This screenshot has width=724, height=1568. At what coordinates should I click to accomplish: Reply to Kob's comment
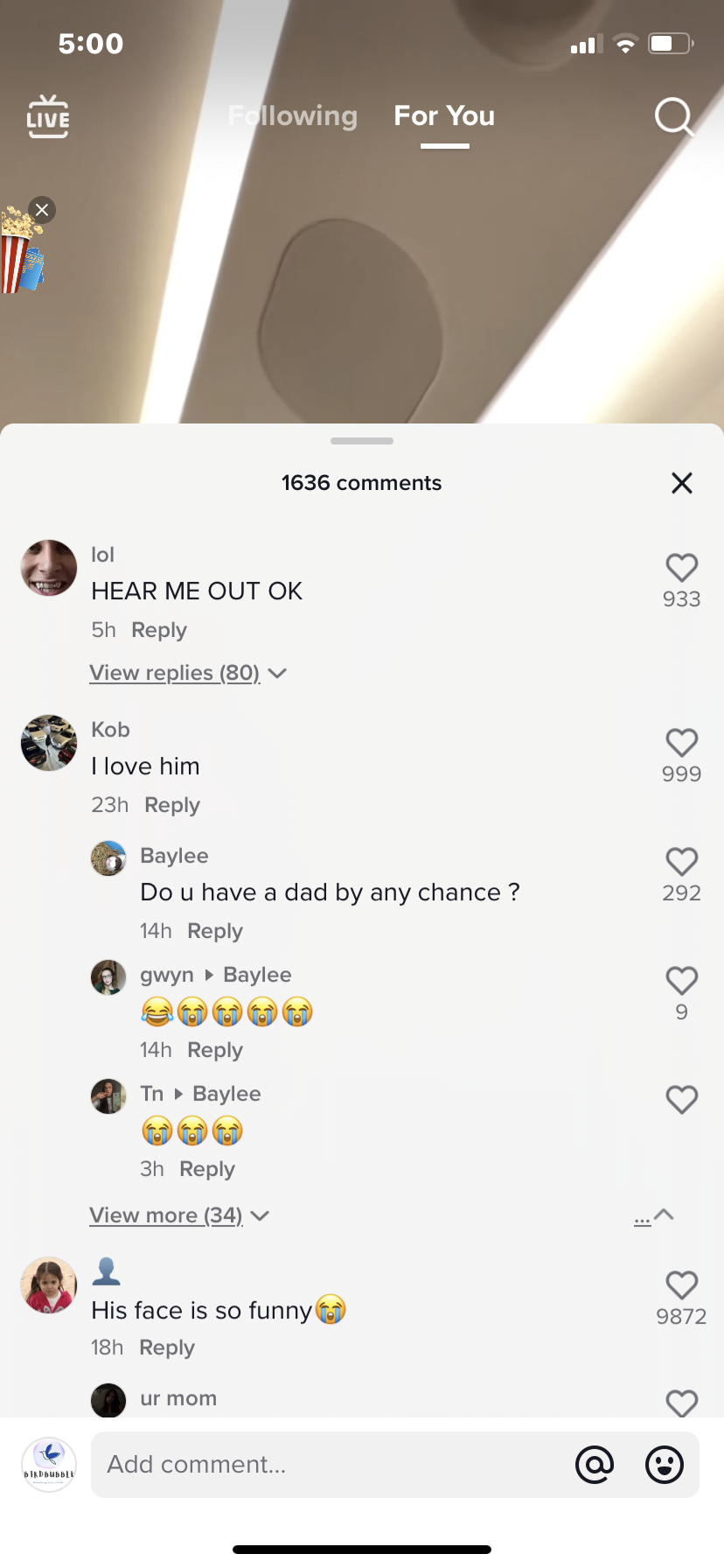[172, 805]
